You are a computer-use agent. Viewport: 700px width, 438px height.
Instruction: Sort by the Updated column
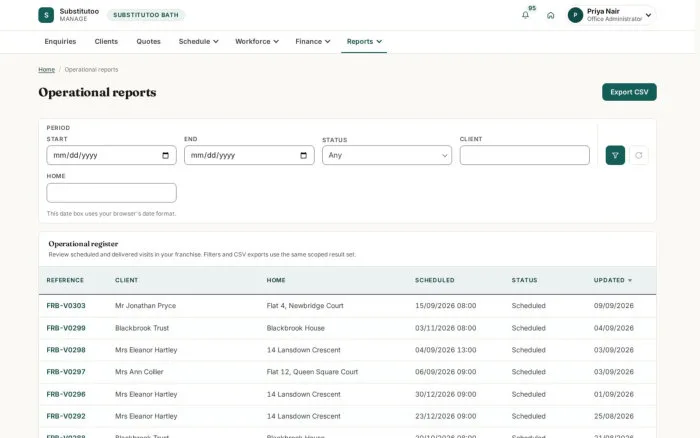coord(612,280)
